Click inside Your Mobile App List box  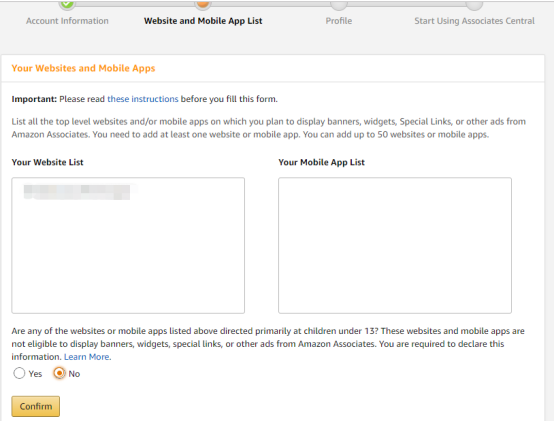(395, 245)
